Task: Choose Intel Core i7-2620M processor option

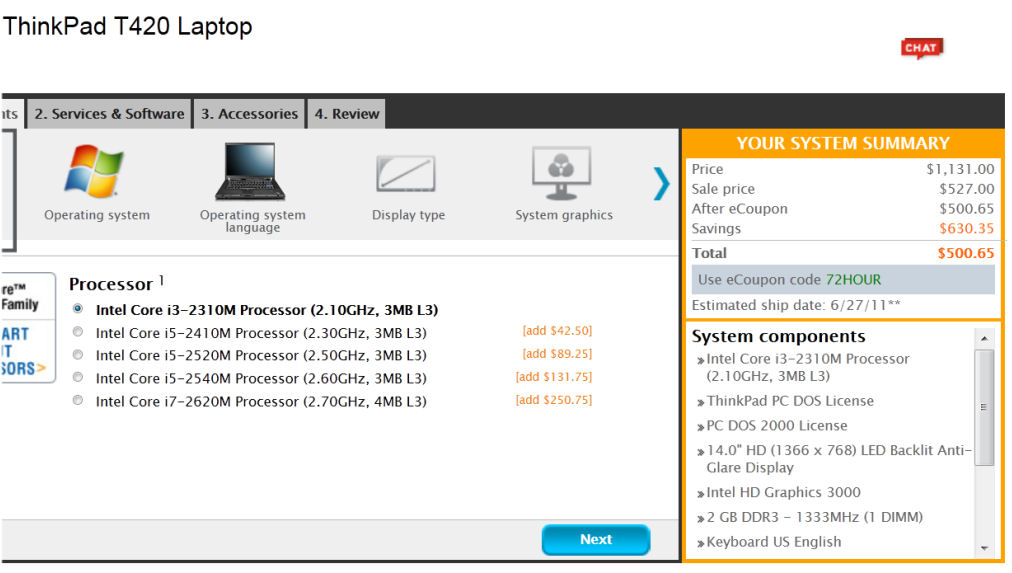Action: click(x=78, y=401)
